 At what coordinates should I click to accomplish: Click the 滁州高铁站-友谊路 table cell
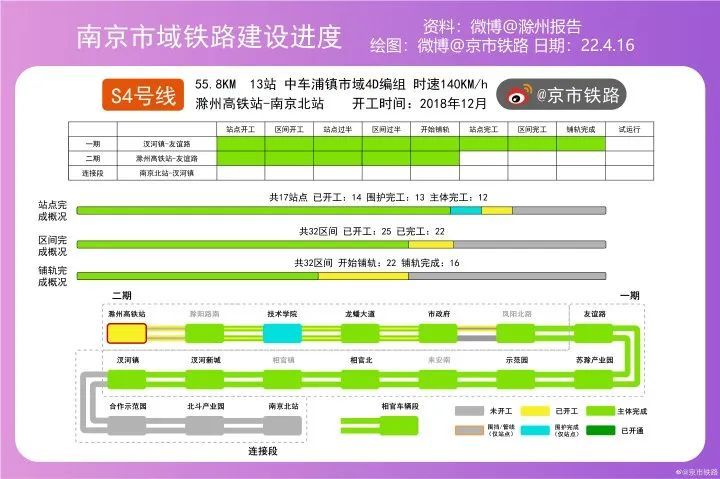click(167, 158)
